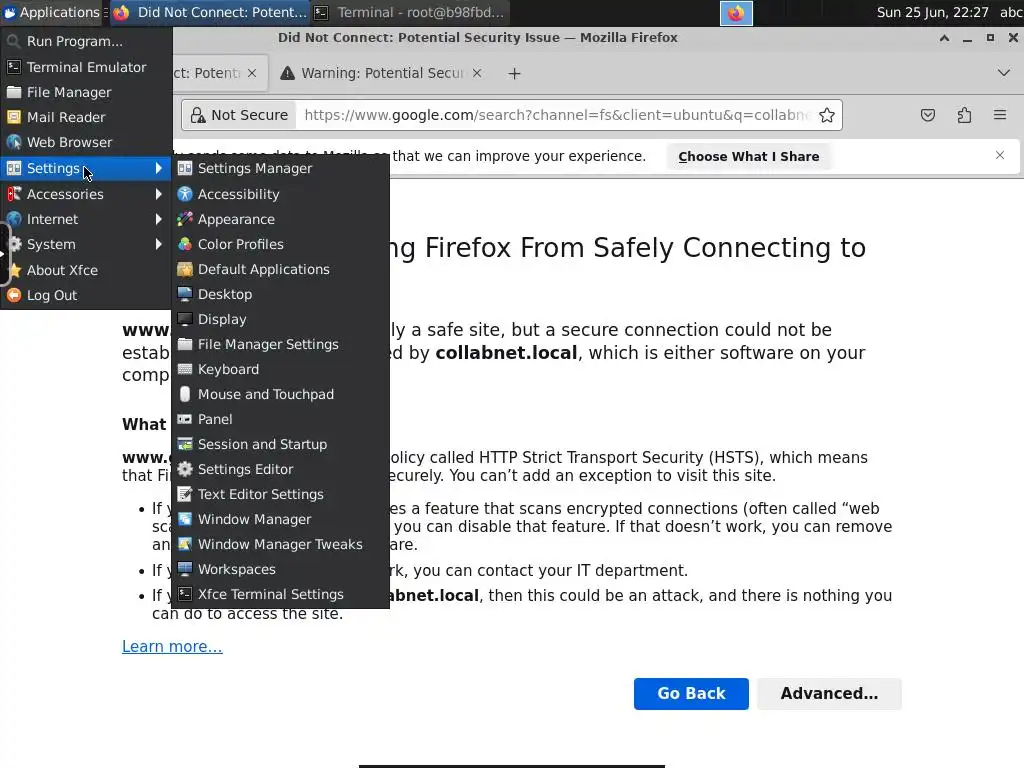
Task: Close the Warning: Potential Security tab
Action: click(477, 73)
